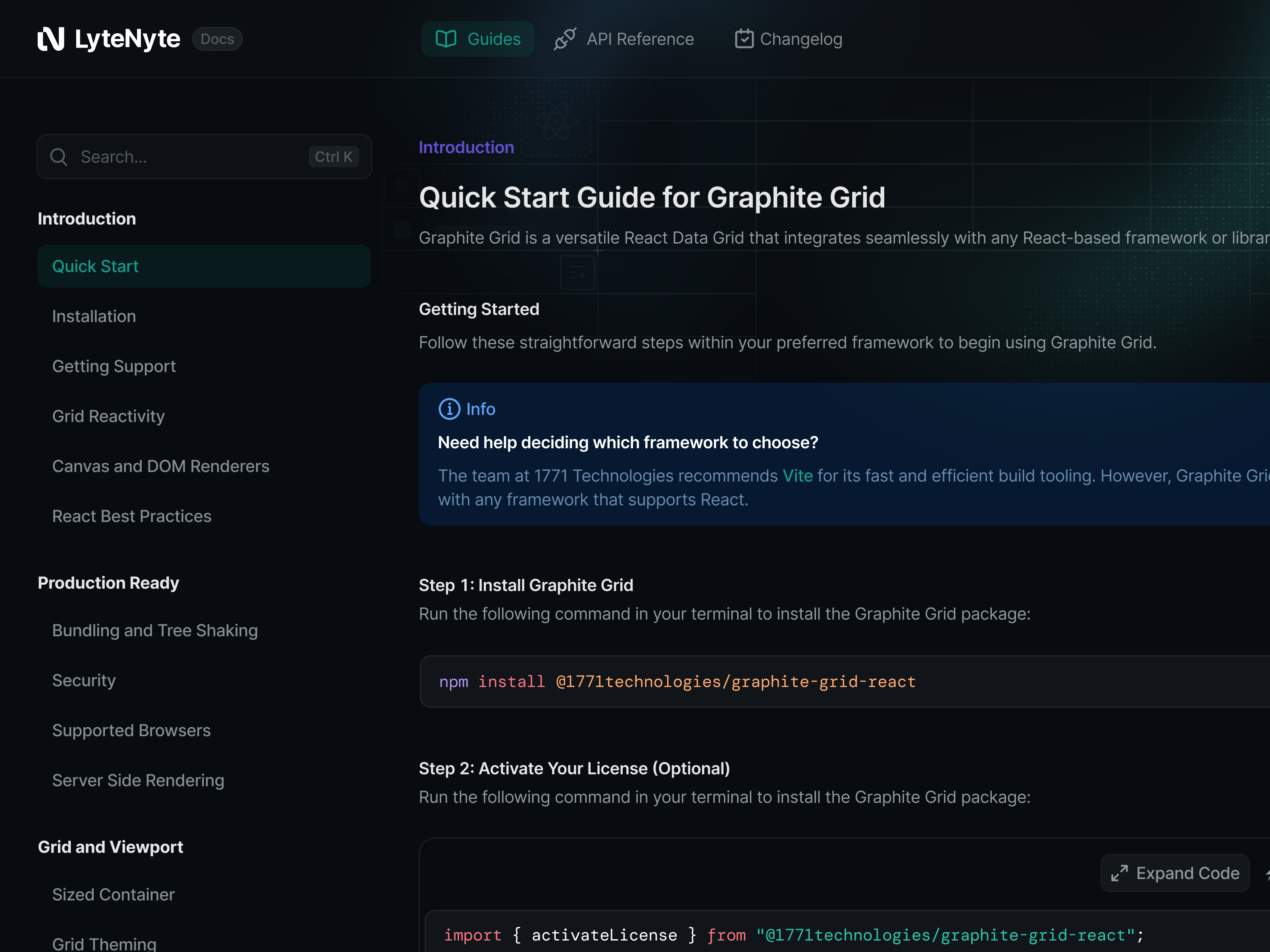Click the plug icon beside API Reference
The width and height of the screenshot is (1270, 952).
click(x=564, y=38)
